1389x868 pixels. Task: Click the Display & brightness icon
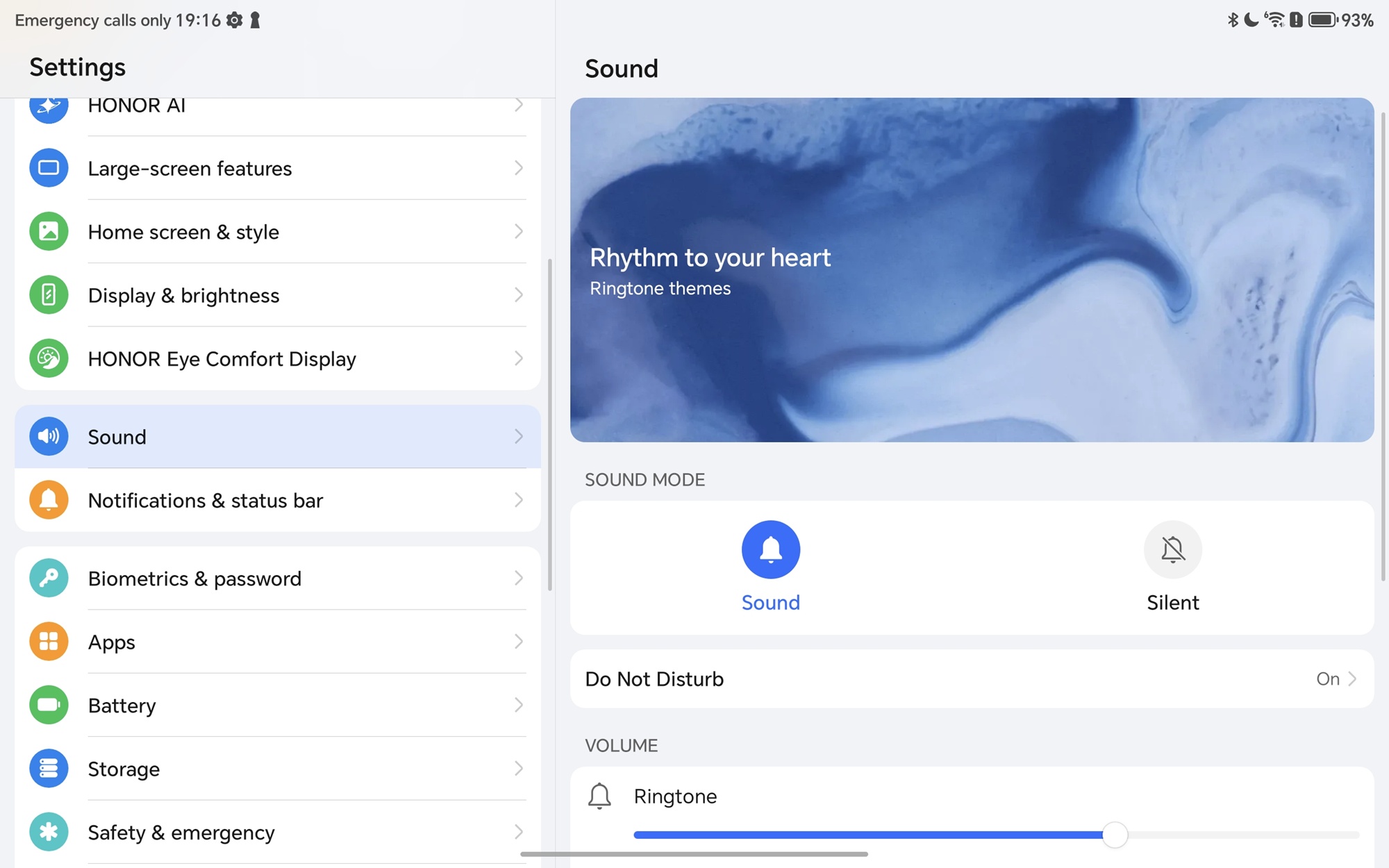(x=49, y=295)
